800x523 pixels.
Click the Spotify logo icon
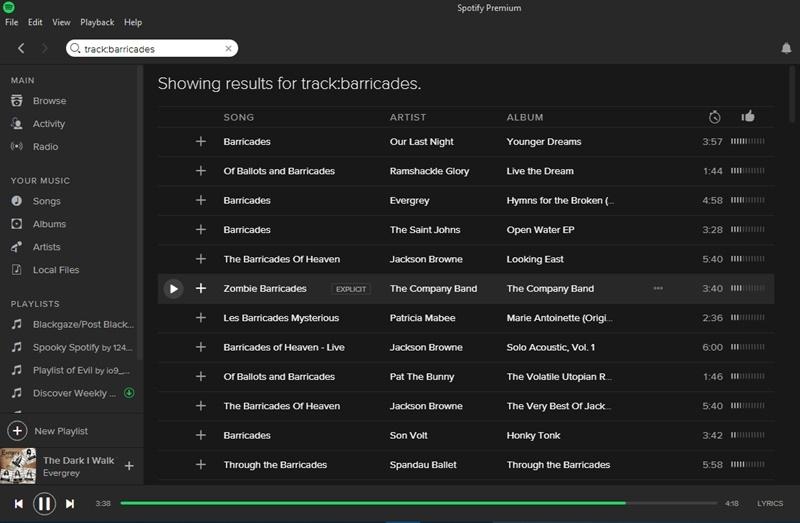pos(9,7)
